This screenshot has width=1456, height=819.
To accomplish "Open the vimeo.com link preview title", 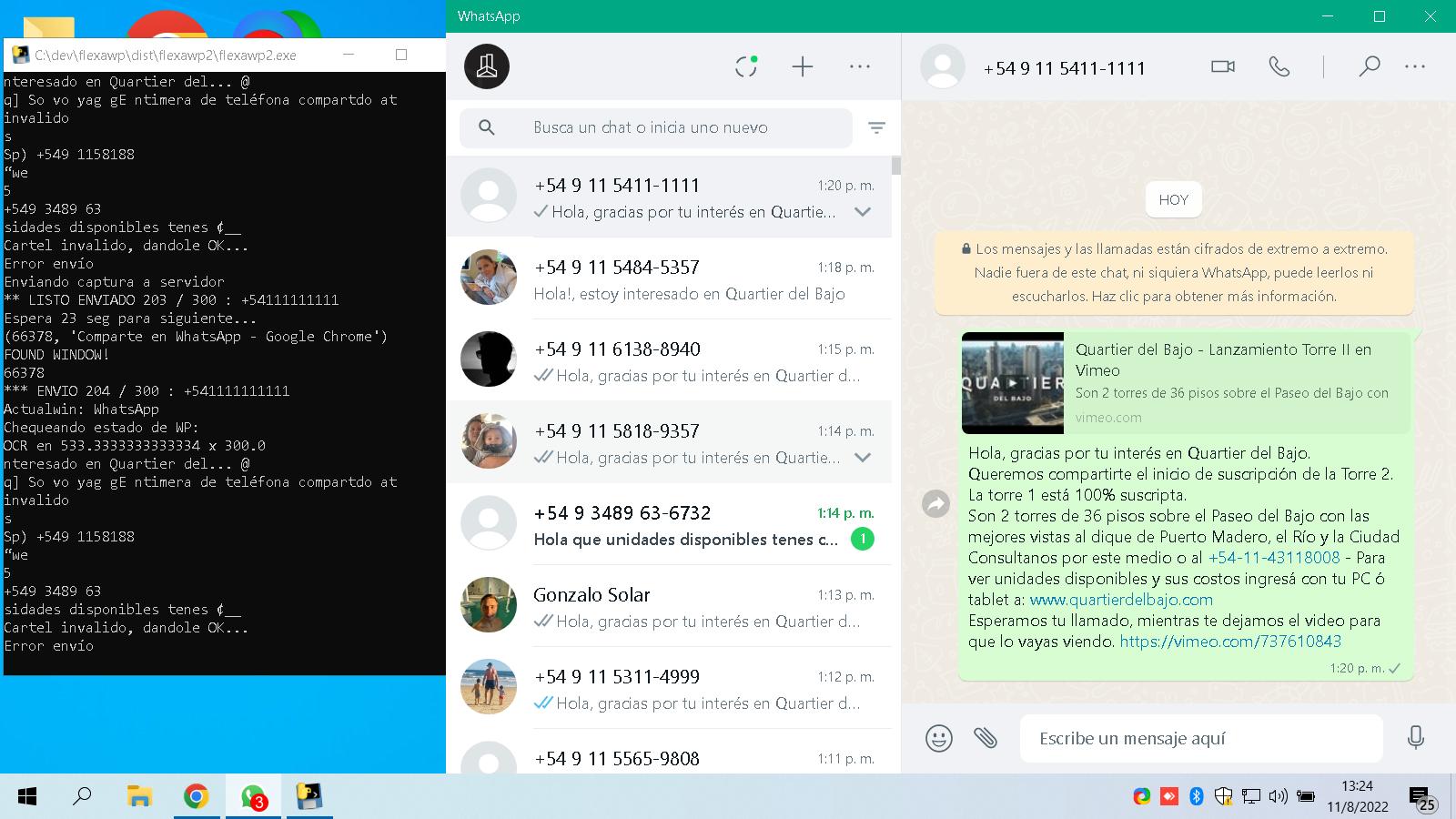I will pos(1223,359).
